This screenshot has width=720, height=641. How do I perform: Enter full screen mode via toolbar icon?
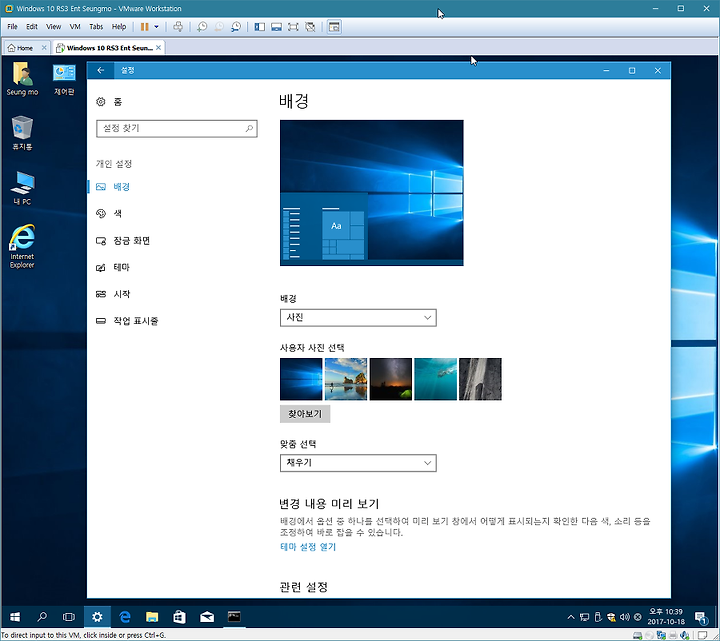tap(293, 27)
